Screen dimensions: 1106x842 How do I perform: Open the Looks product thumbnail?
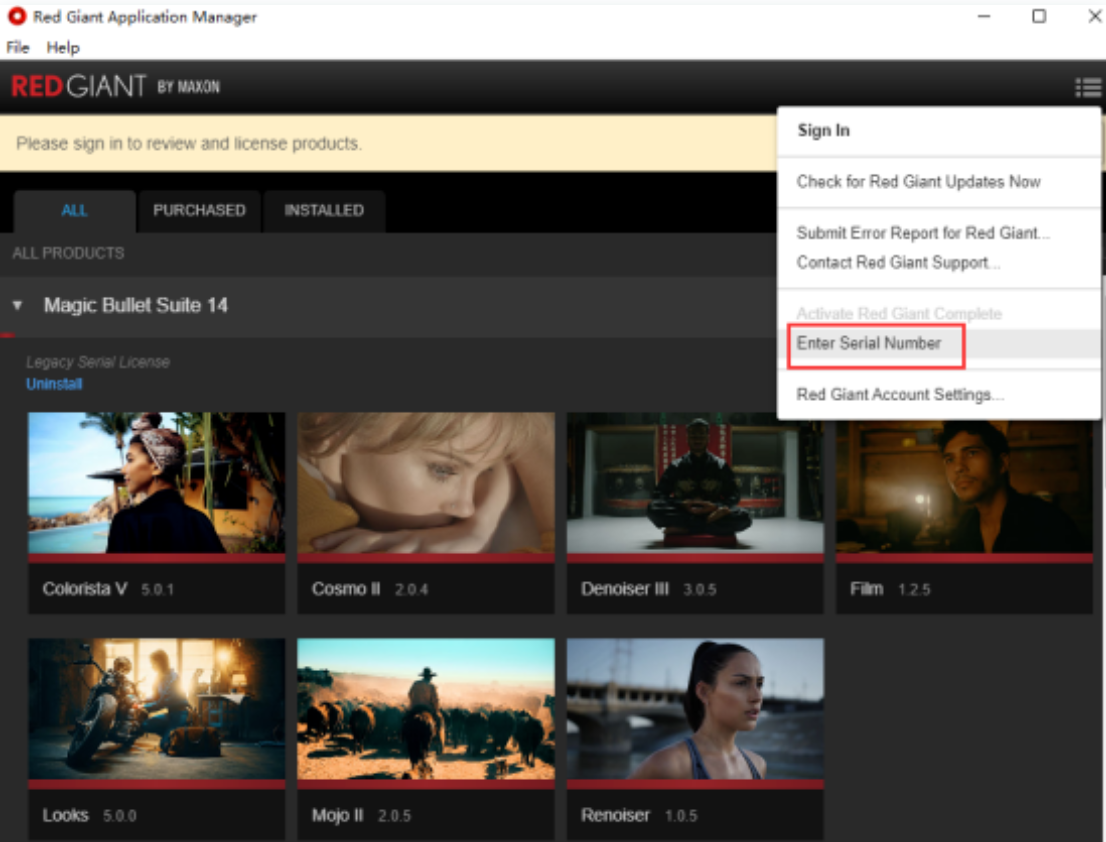coord(157,709)
